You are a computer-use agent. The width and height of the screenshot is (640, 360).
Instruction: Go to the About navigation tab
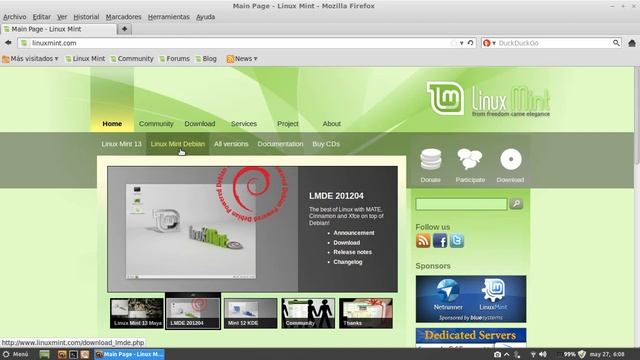point(331,124)
